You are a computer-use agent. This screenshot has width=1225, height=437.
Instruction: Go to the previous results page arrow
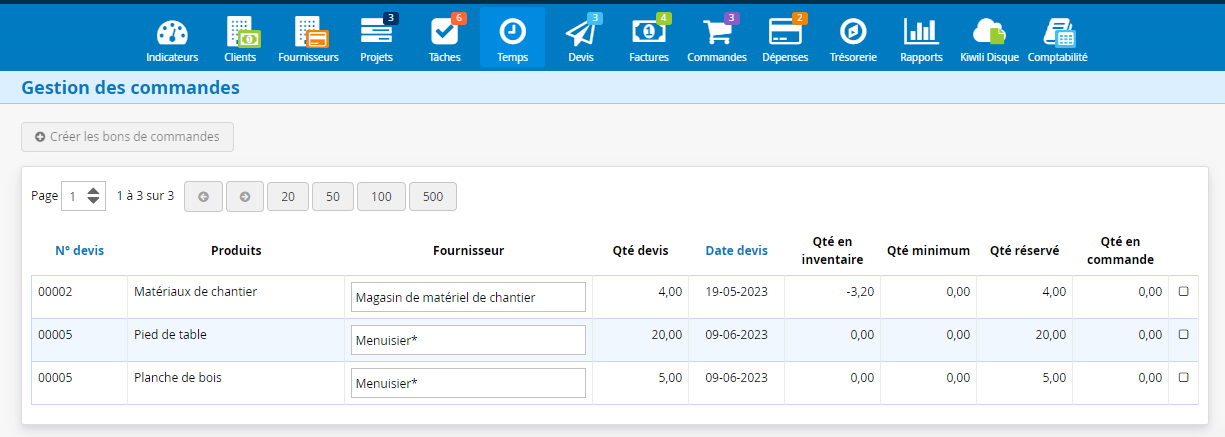203,197
